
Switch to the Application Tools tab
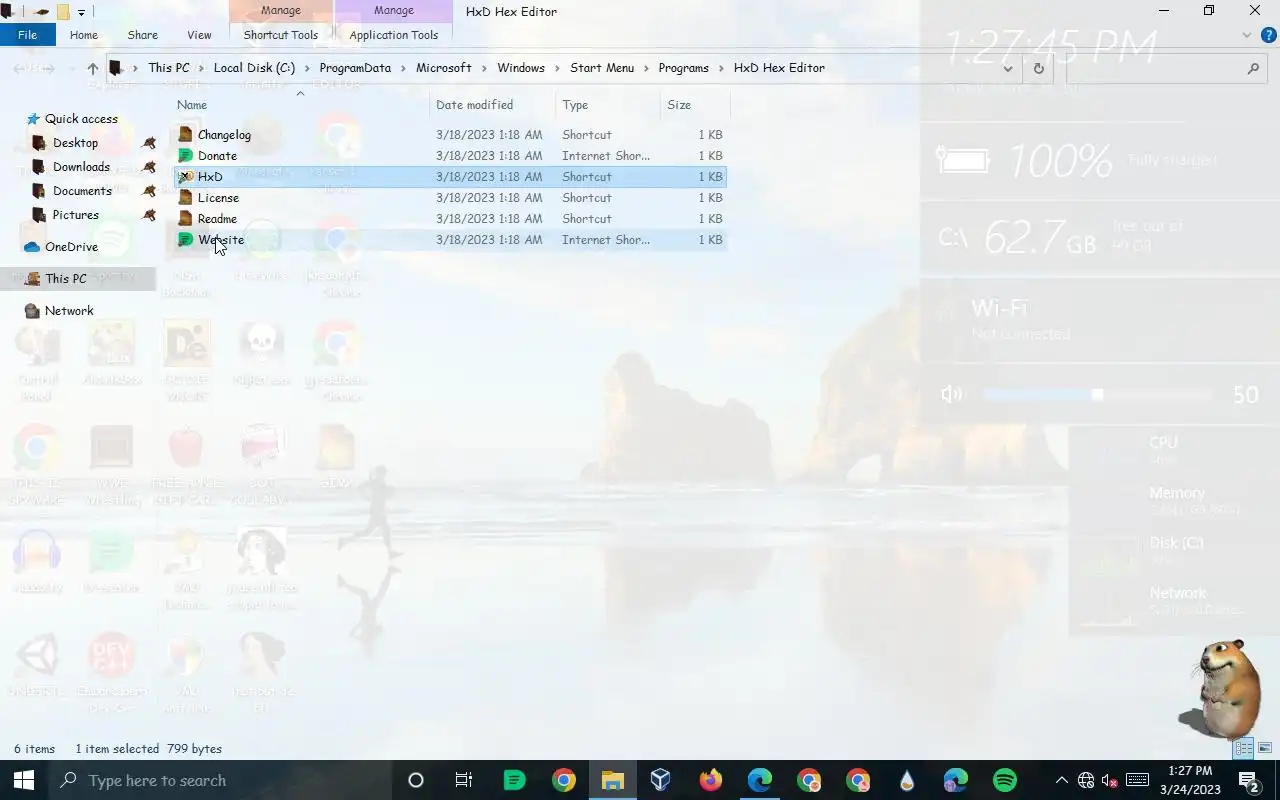pos(394,35)
